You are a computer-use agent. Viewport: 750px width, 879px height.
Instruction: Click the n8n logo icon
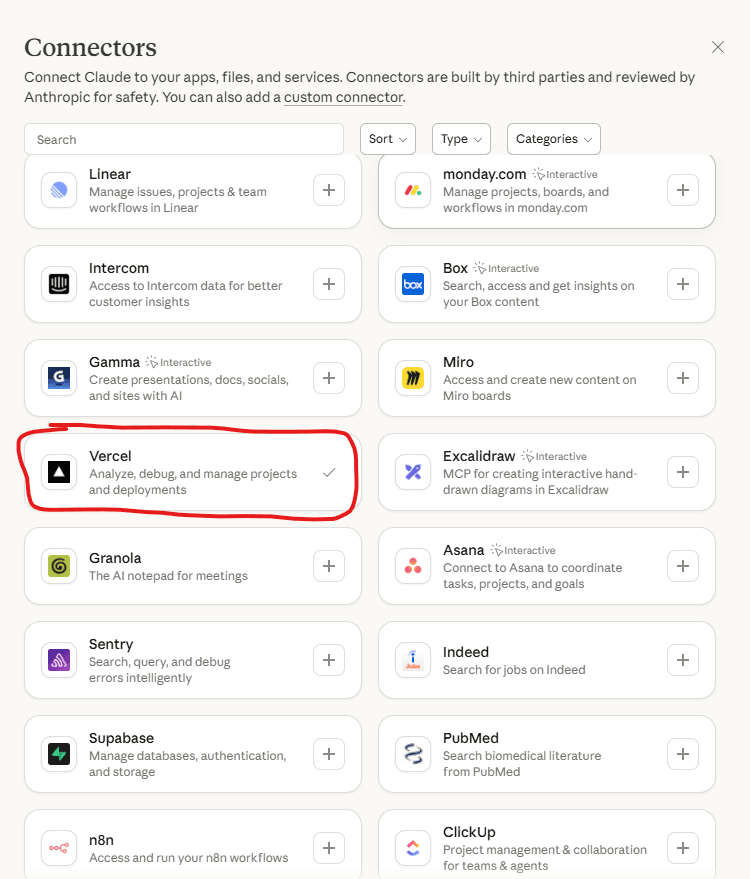pos(59,848)
